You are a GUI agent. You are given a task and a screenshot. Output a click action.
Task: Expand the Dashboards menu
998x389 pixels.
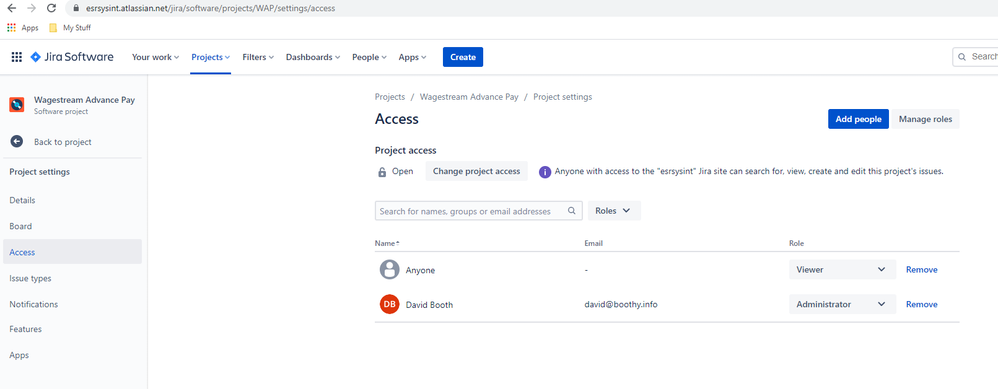click(x=313, y=57)
